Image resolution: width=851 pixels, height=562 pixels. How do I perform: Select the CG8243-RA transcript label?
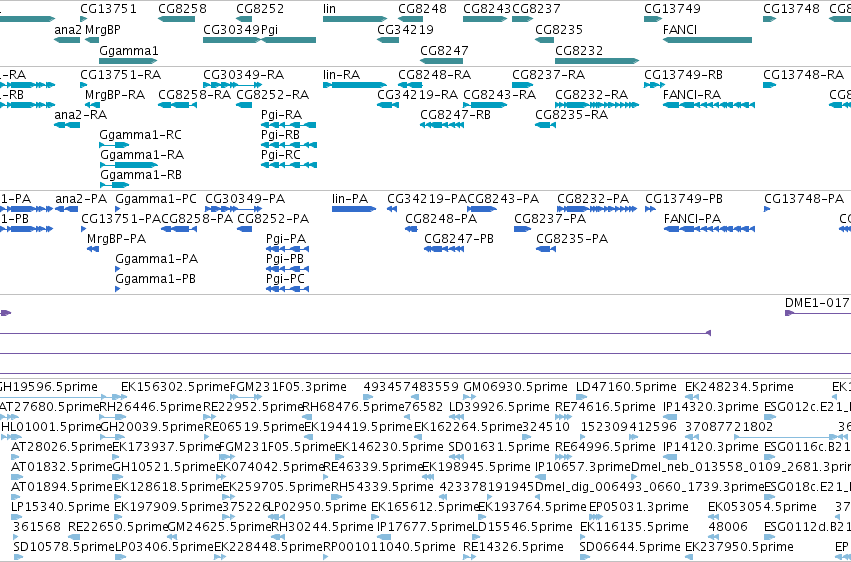(499, 94)
